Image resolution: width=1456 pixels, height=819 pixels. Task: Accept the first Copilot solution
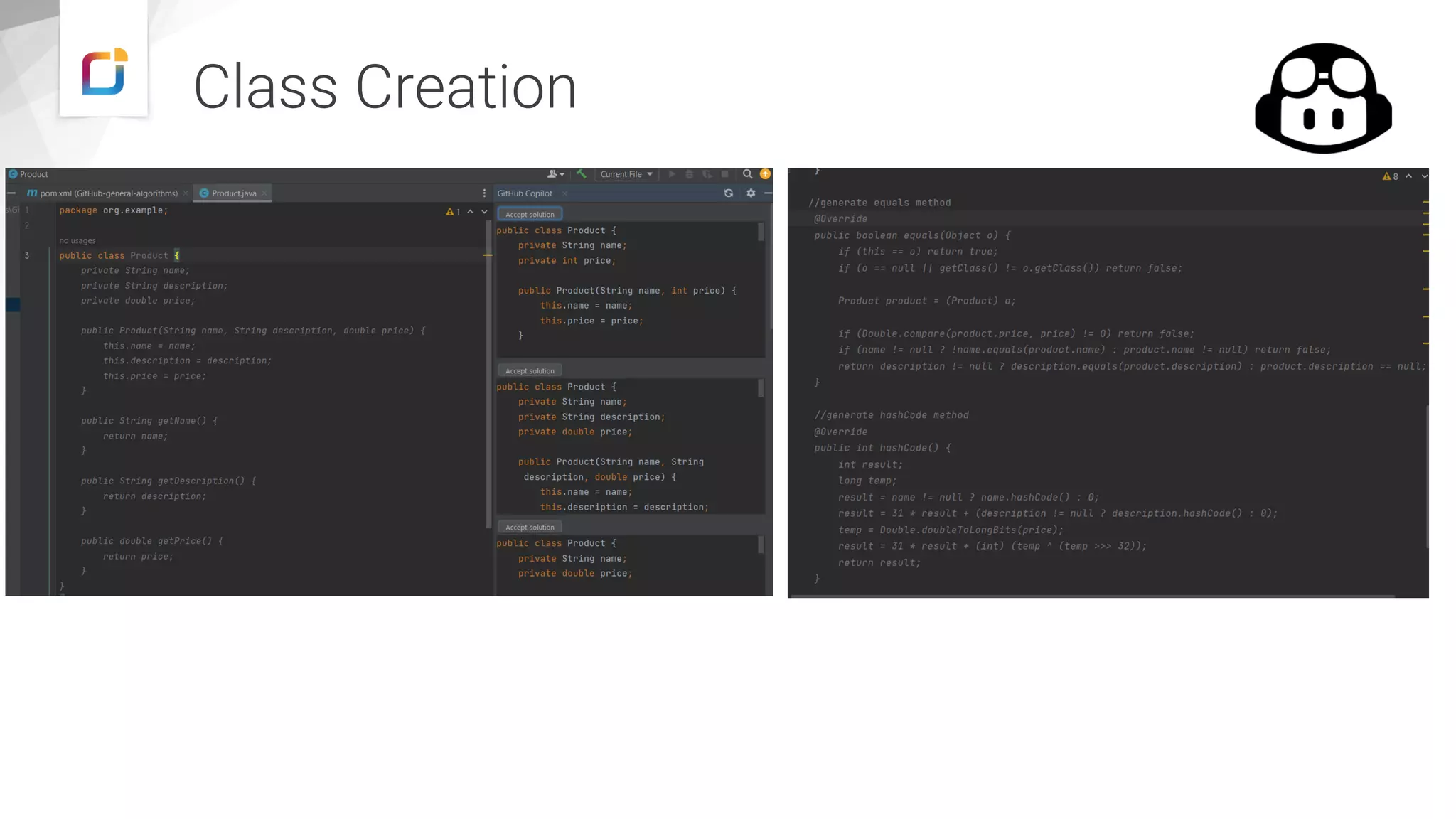pyautogui.click(x=530, y=214)
